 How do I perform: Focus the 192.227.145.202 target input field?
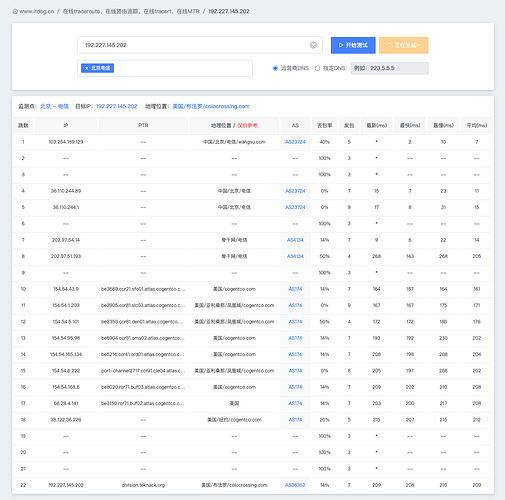(200, 45)
